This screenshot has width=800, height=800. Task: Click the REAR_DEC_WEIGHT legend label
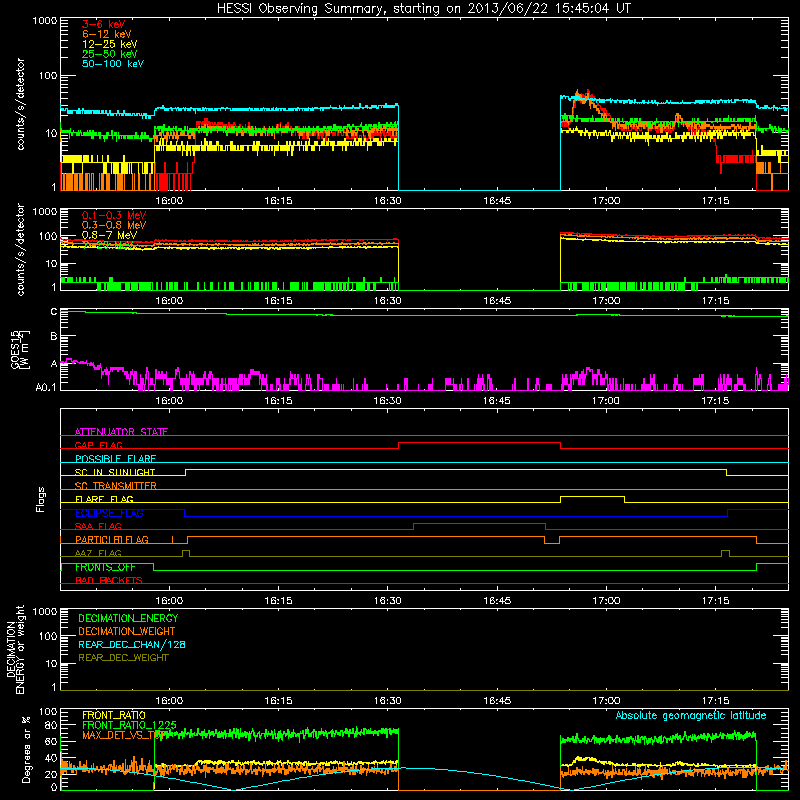coord(123,658)
